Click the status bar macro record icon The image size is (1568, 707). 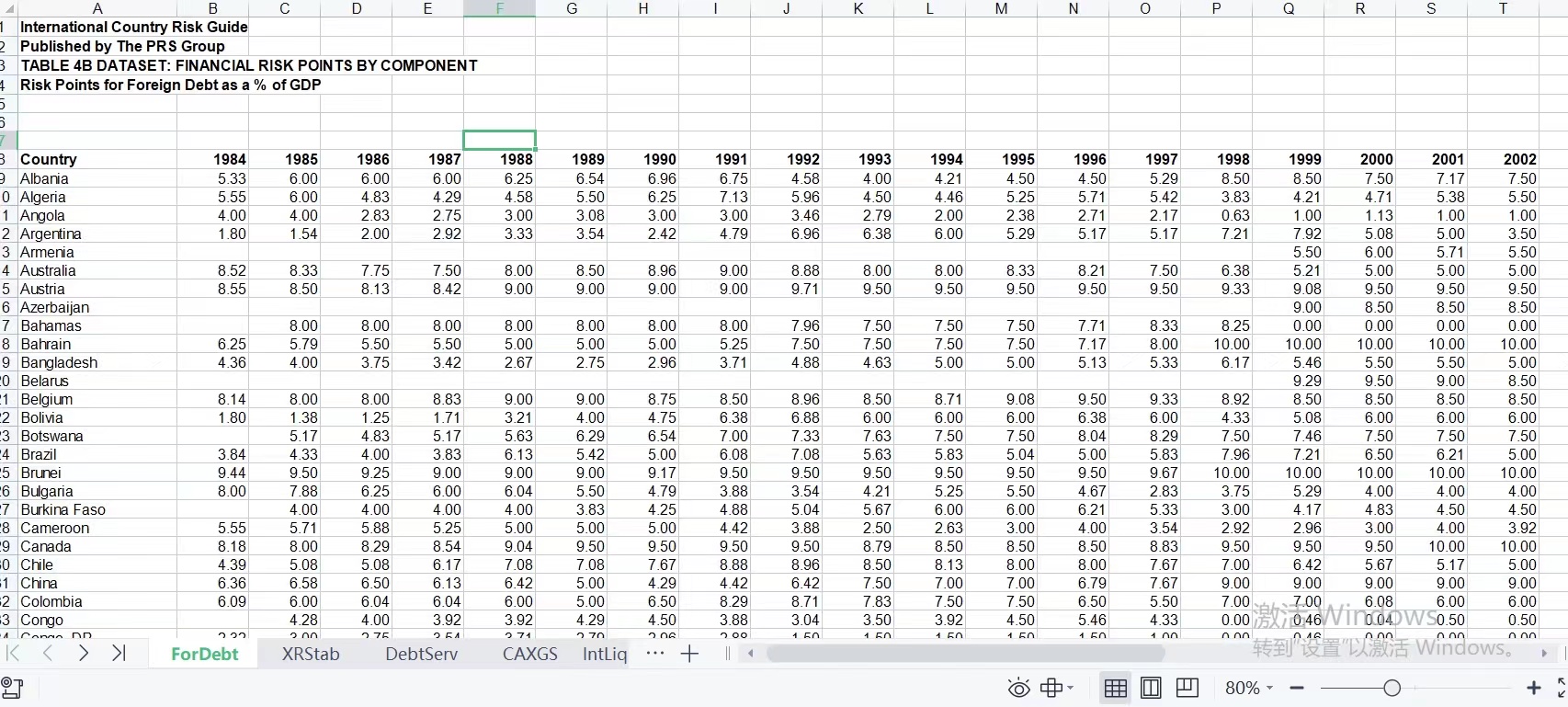pos(12,688)
